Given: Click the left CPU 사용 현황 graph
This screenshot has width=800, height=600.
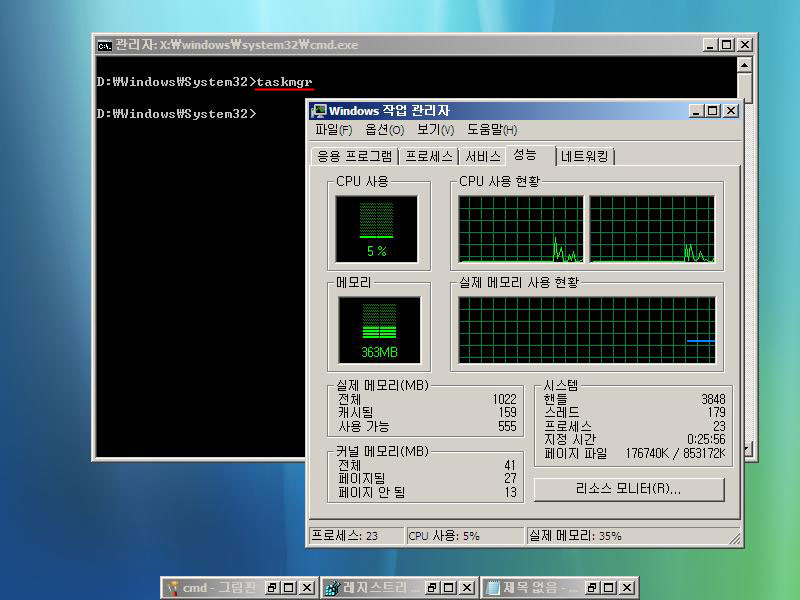Looking at the screenshot, I should click(521, 229).
